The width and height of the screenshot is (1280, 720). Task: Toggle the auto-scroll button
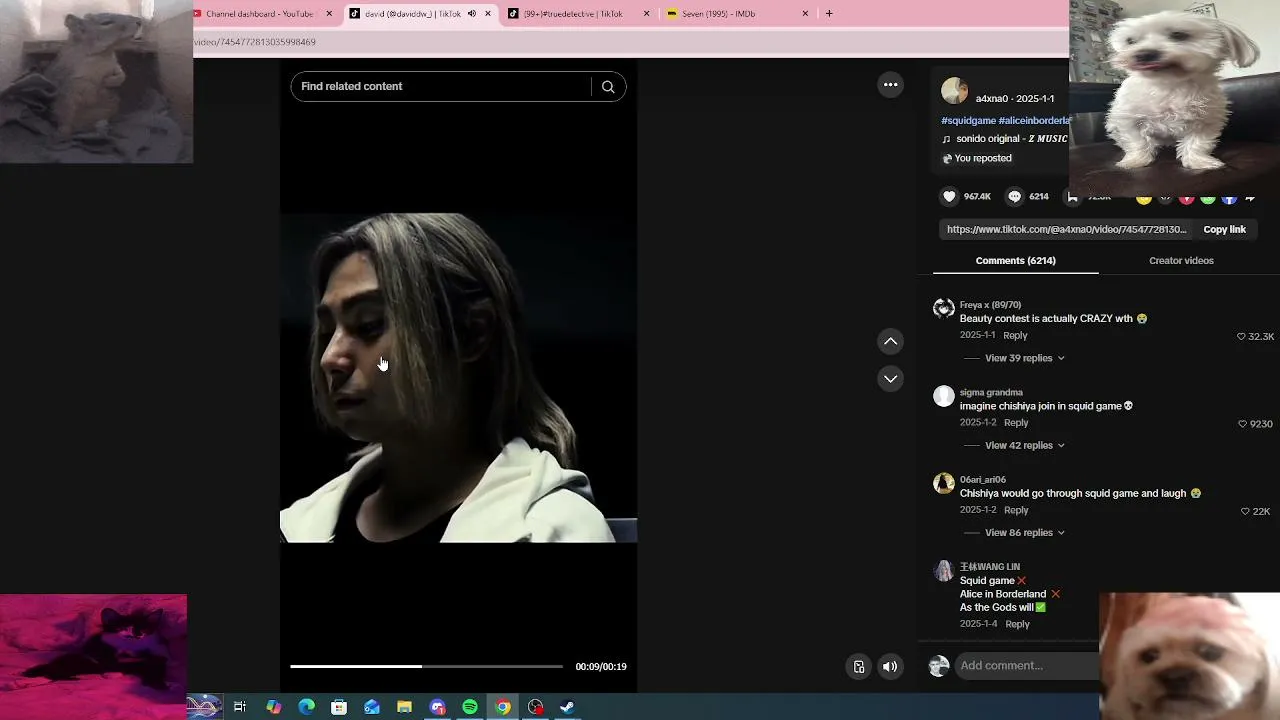[x=858, y=667]
